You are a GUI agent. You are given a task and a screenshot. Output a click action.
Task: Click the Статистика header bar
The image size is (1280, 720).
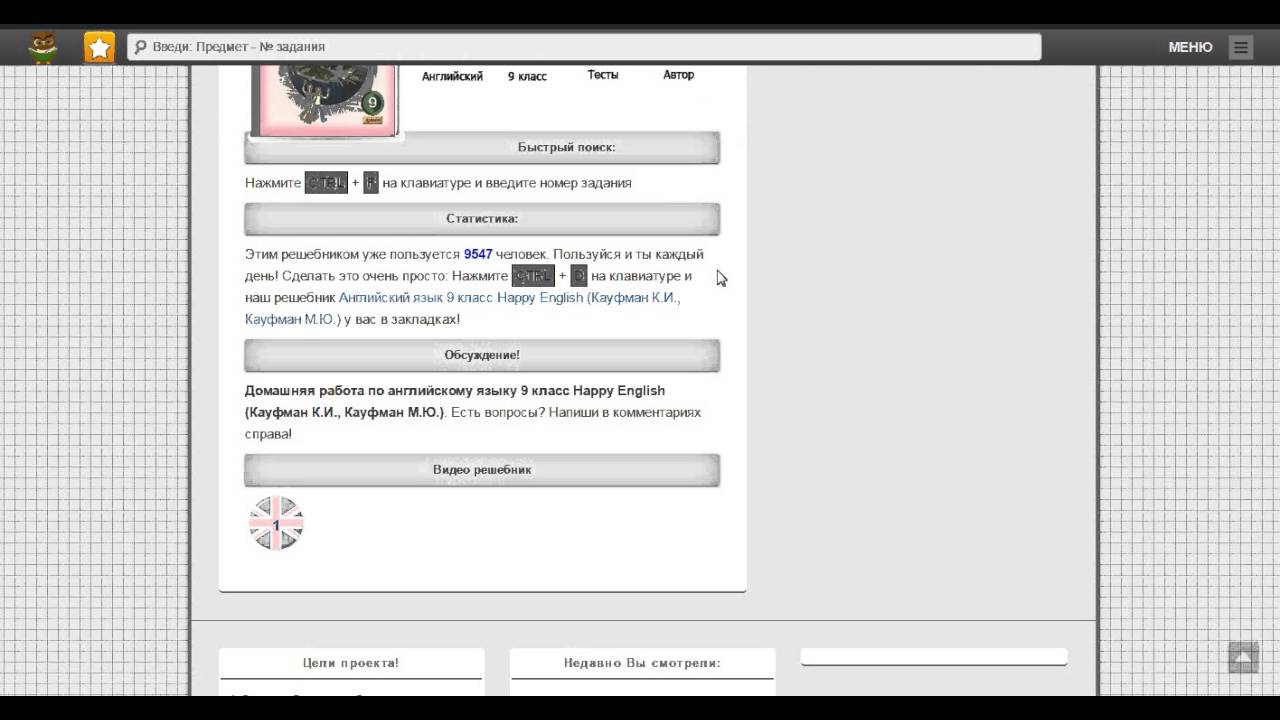[x=482, y=218]
